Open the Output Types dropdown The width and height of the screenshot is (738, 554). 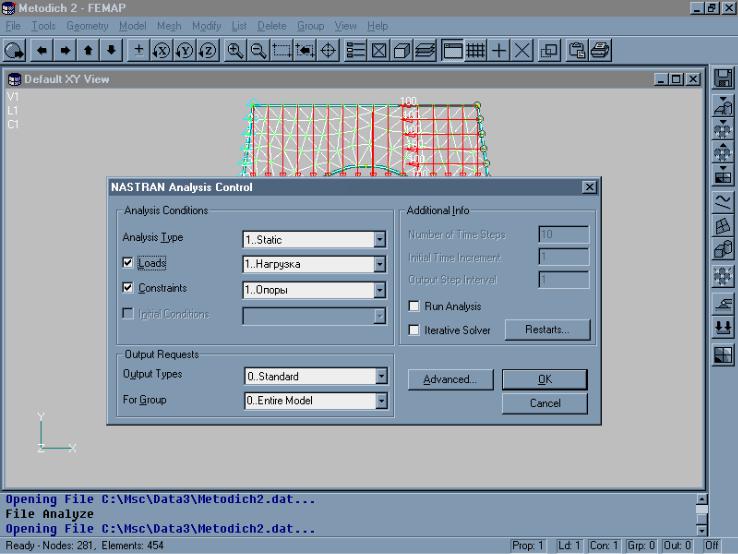[x=381, y=376]
